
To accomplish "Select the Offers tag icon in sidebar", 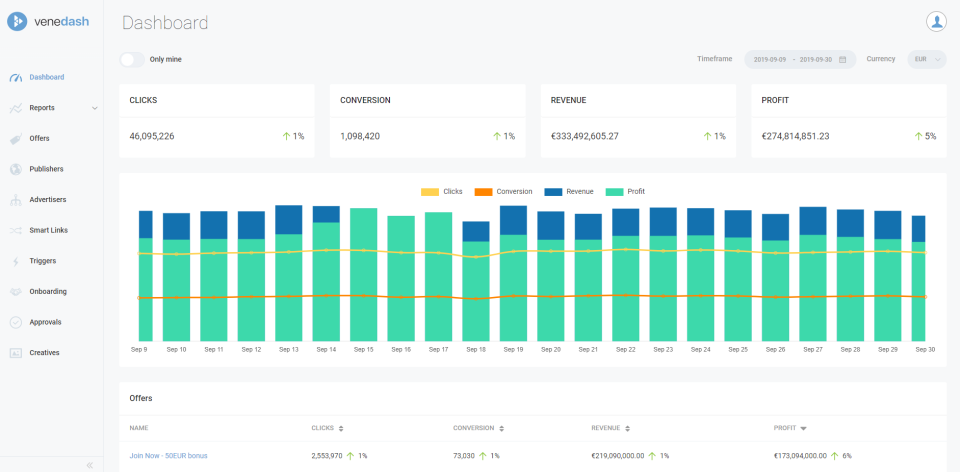I will tap(16, 139).
